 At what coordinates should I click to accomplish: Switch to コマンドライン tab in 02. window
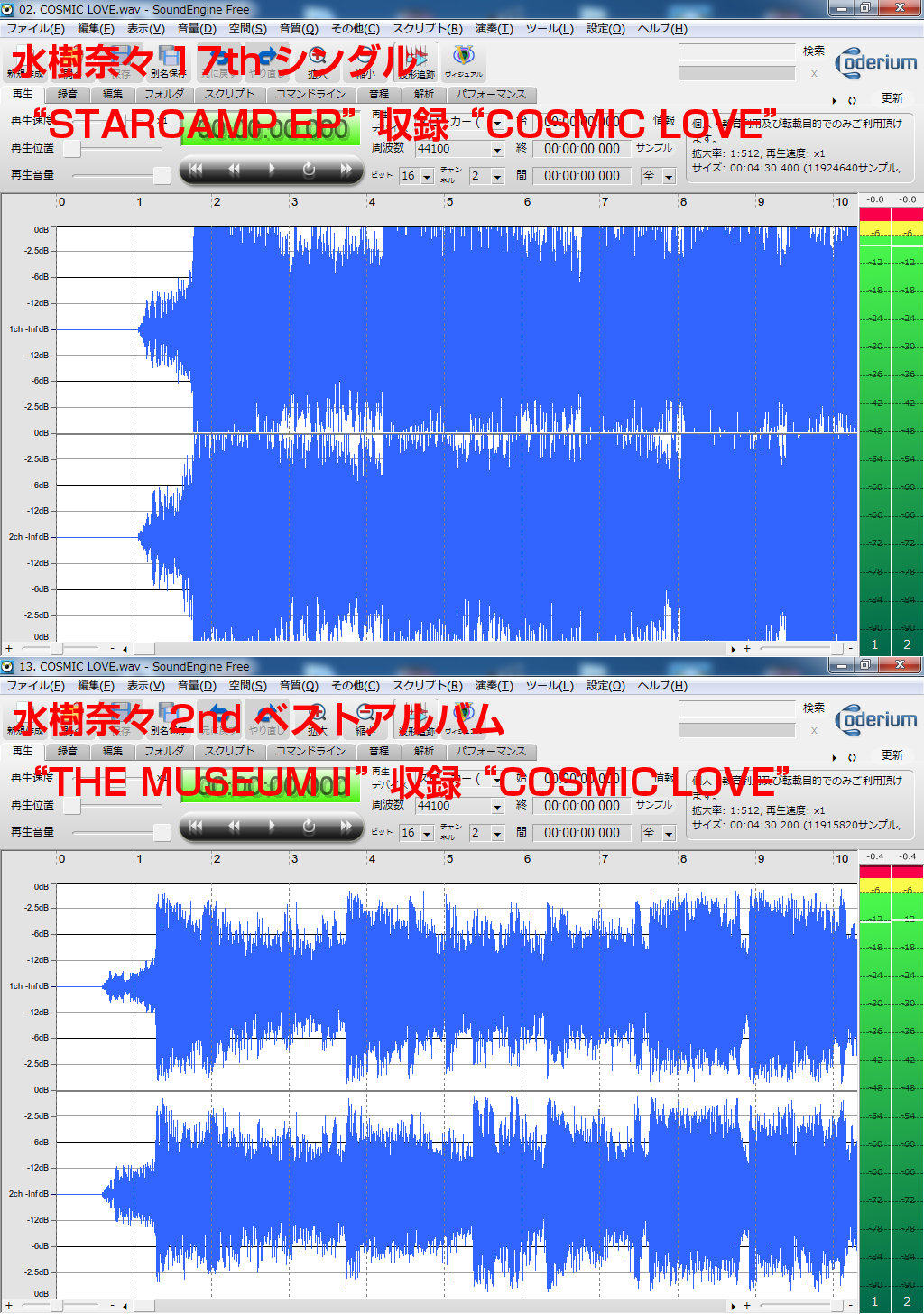[x=310, y=94]
